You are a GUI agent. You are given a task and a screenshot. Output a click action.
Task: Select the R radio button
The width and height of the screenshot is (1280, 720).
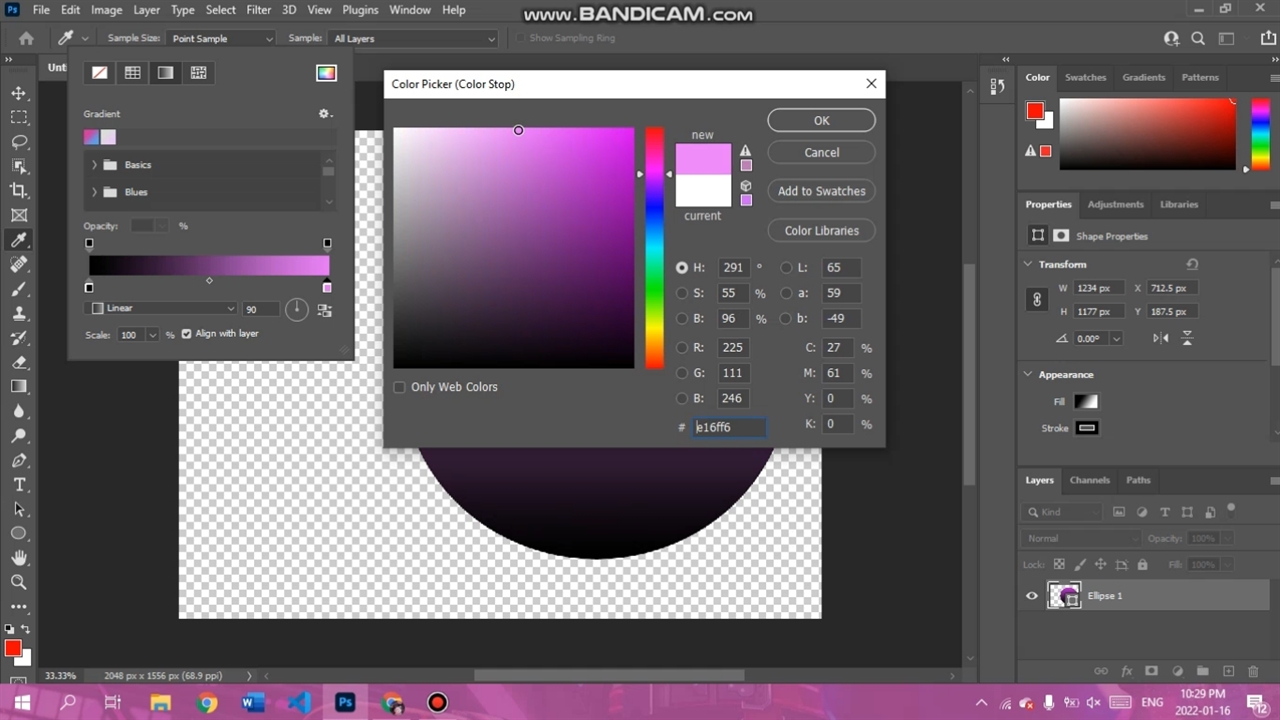click(x=682, y=348)
